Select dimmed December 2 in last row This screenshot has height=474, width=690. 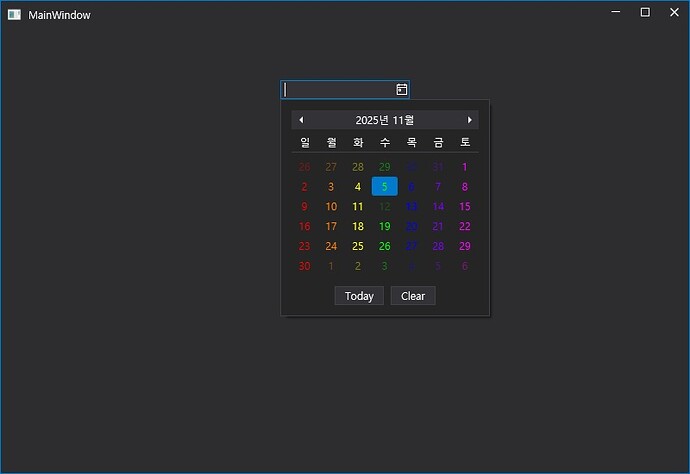tap(358, 266)
